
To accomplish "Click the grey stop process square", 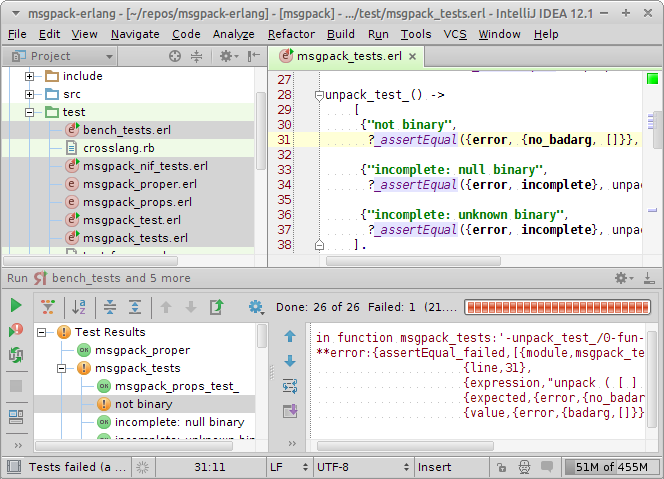I will click(16, 386).
